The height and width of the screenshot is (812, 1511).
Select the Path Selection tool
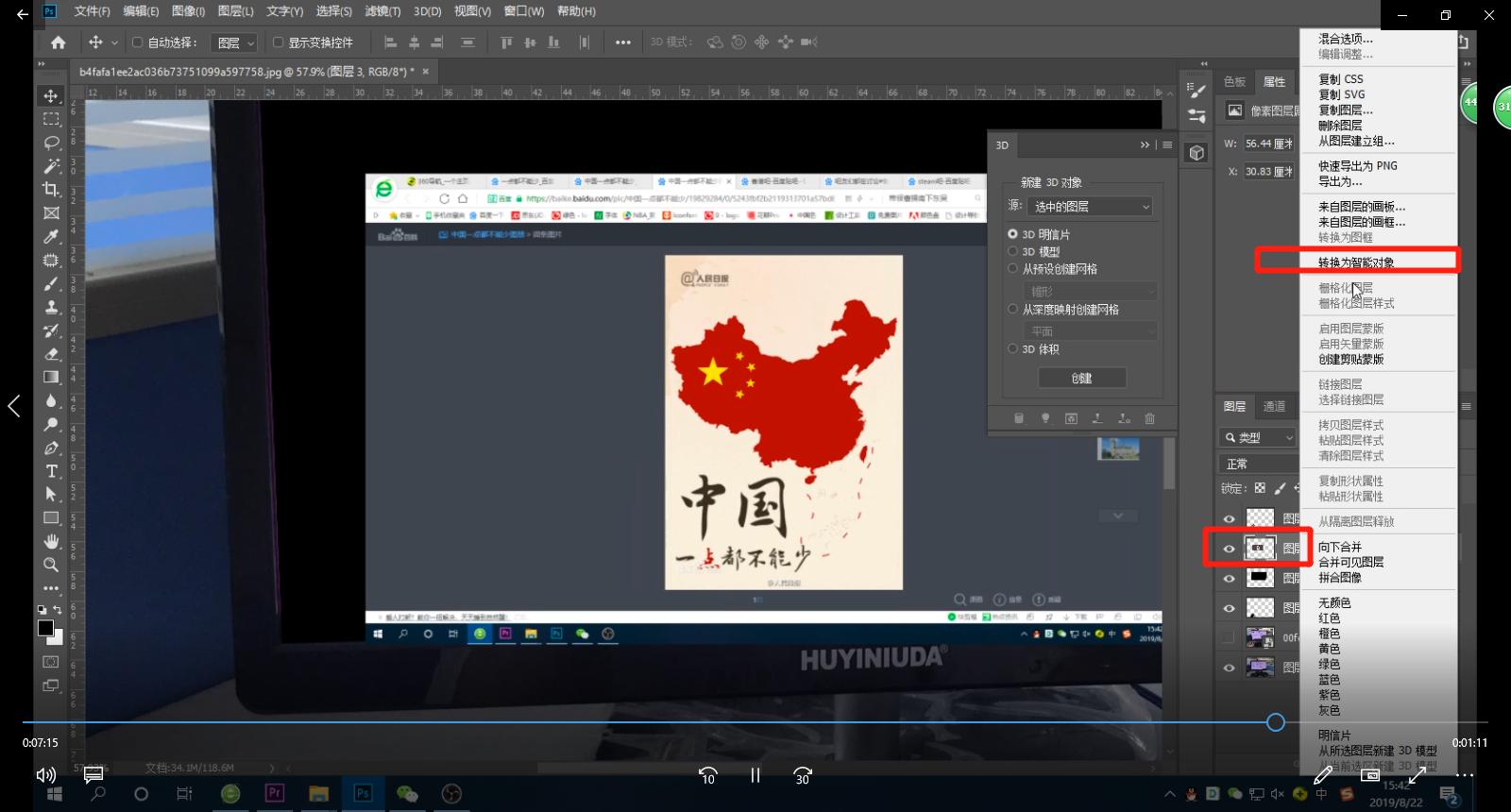click(51, 494)
